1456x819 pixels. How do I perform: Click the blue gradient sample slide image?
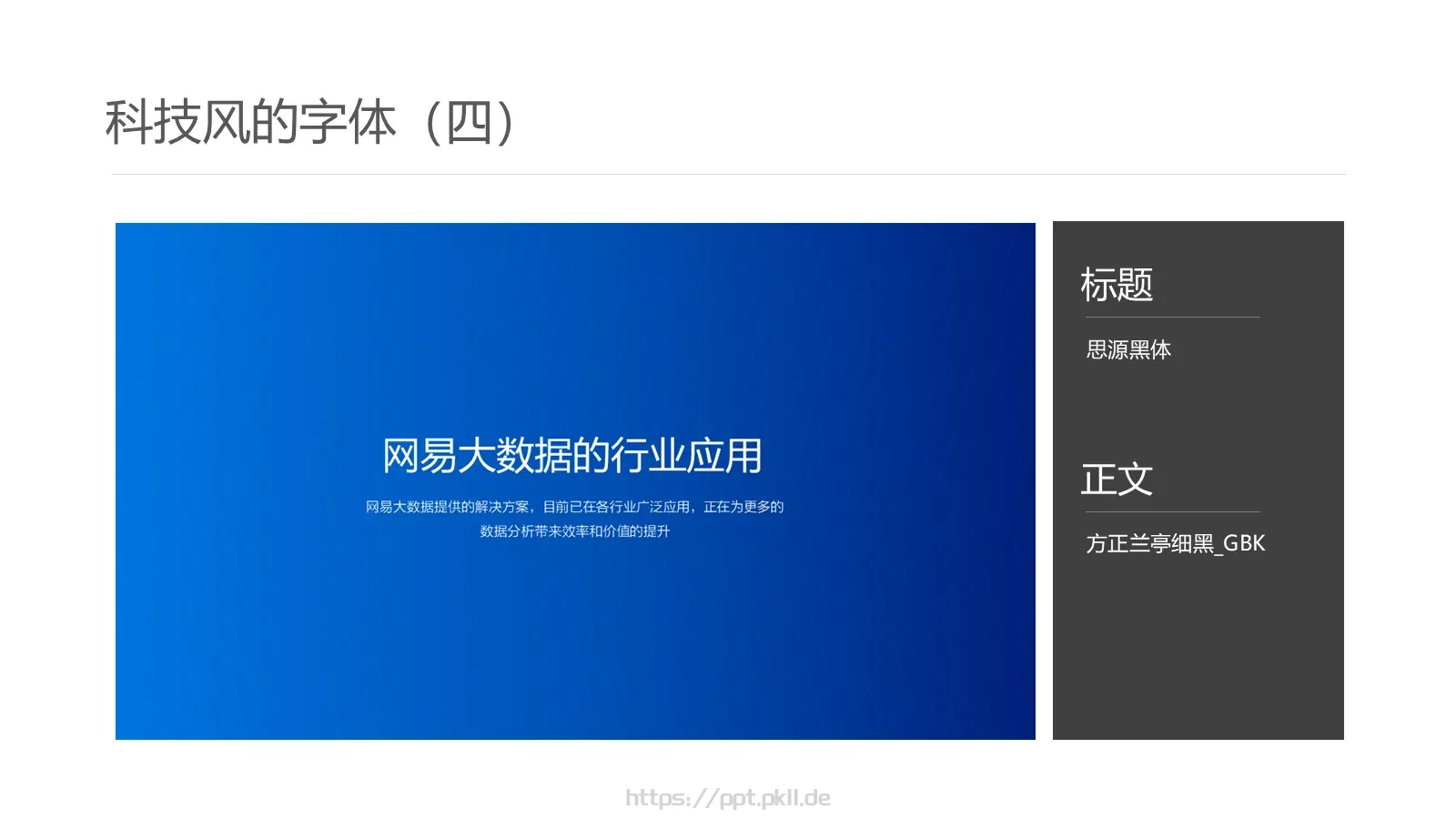pyautogui.click(x=575, y=481)
